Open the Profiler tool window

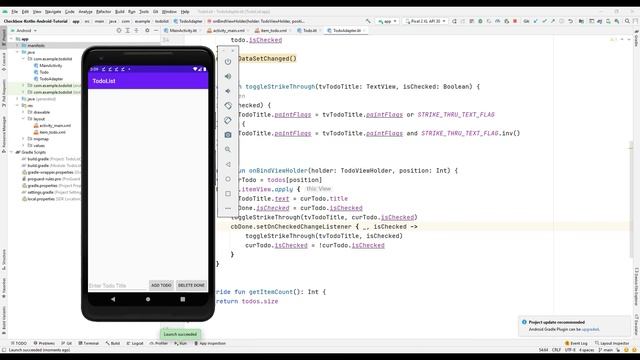click(159, 343)
